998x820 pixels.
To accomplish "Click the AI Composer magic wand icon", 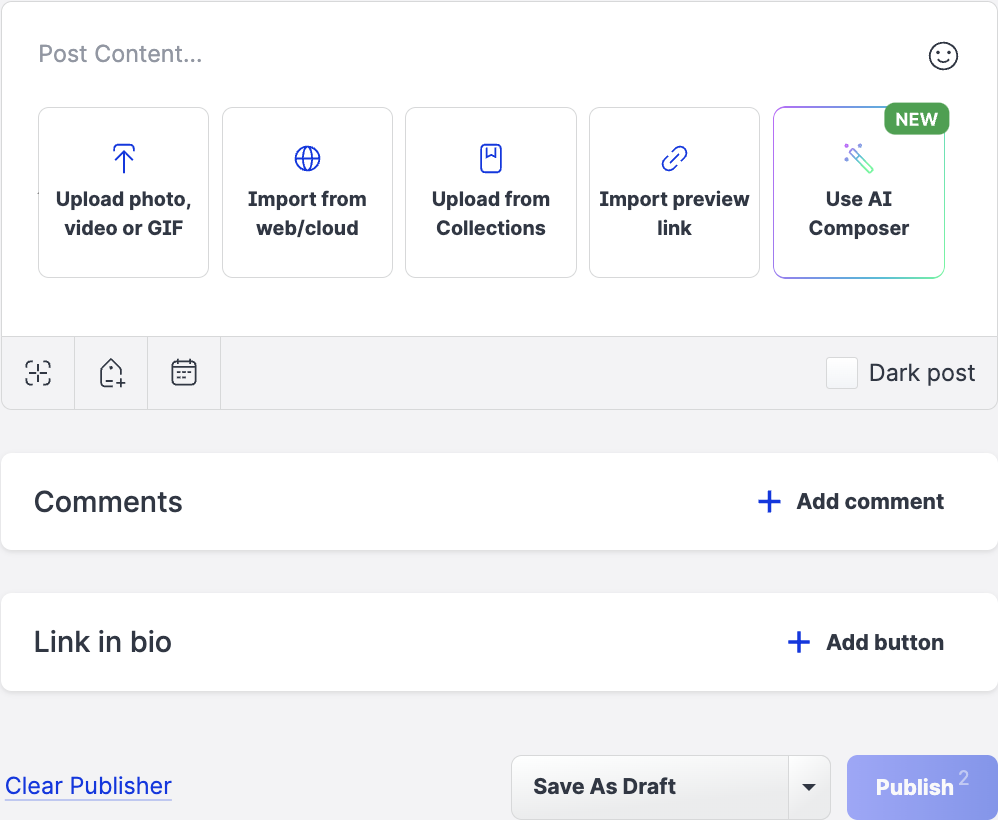I will click(858, 159).
